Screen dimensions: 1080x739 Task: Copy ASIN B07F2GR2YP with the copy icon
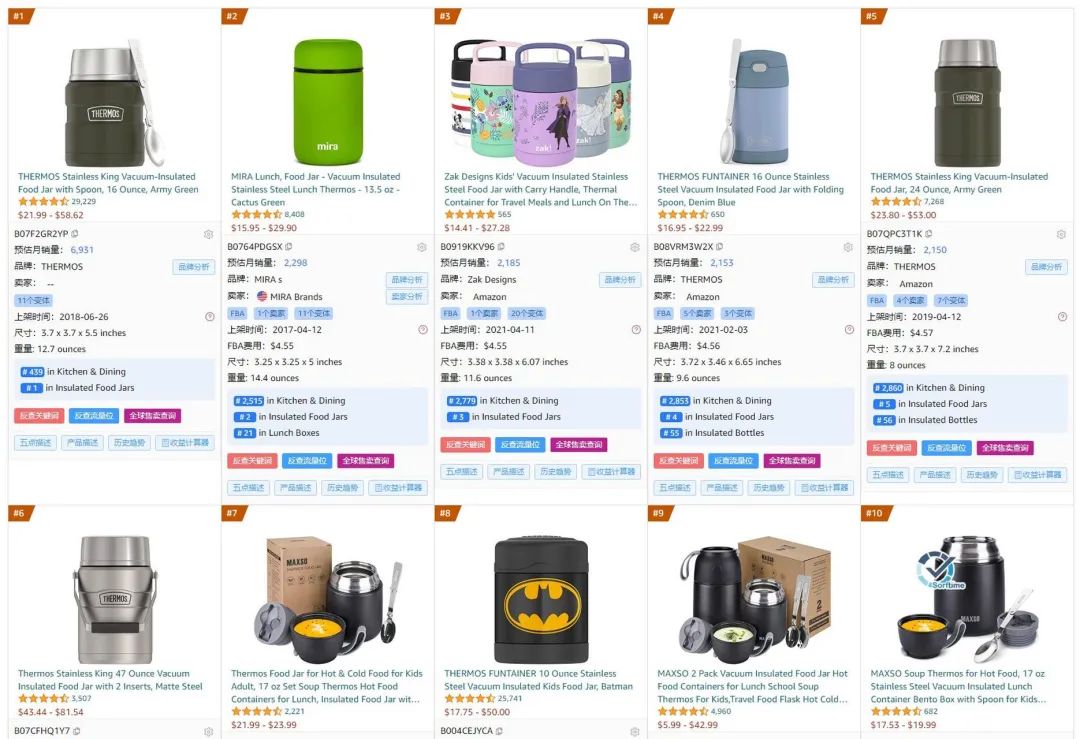(75, 234)
